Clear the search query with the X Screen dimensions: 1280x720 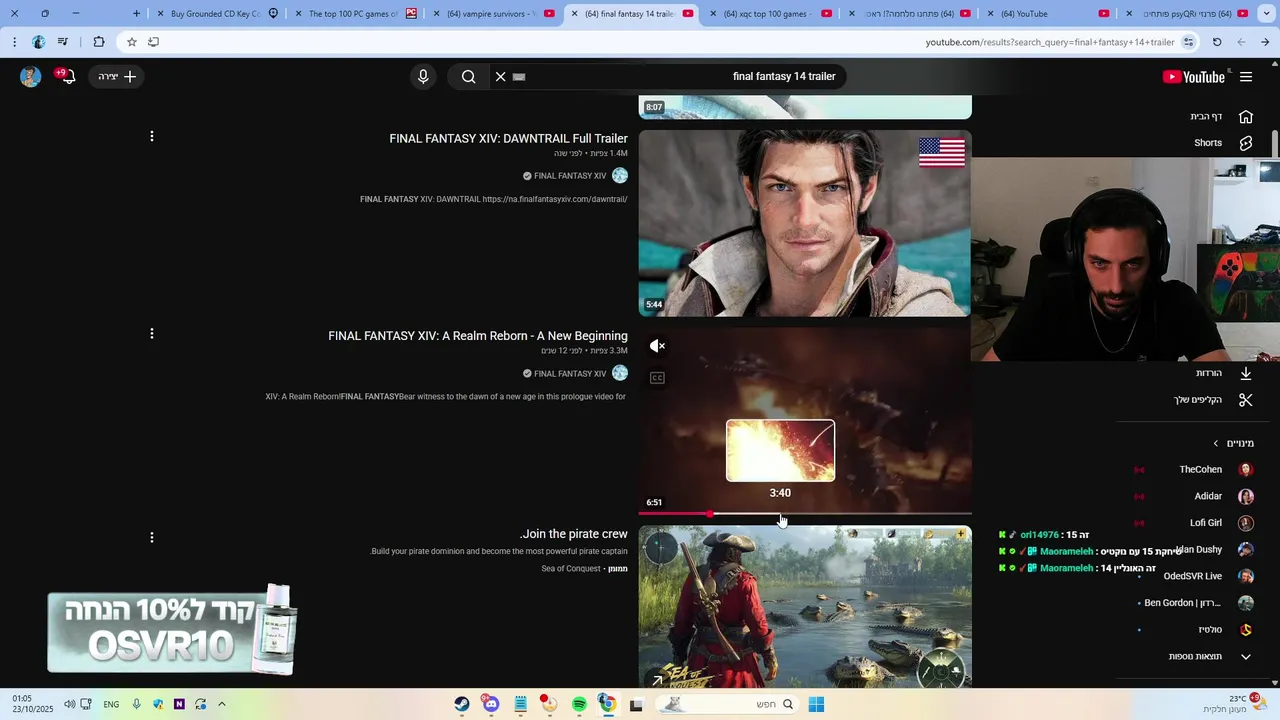(501, 77)
